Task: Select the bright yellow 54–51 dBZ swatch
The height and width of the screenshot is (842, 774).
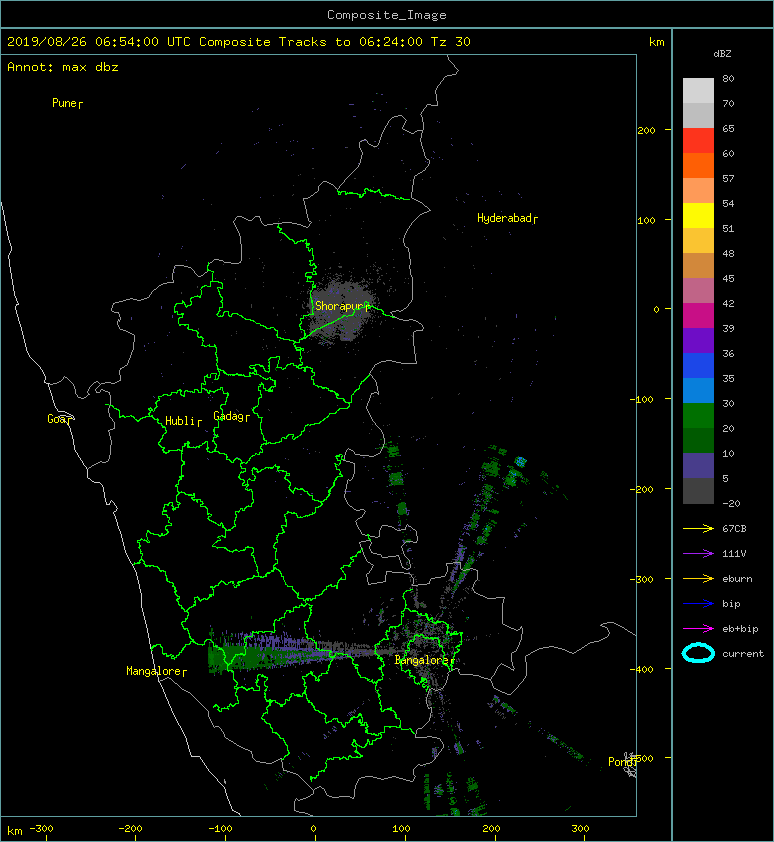Action: tap(698, 215)
